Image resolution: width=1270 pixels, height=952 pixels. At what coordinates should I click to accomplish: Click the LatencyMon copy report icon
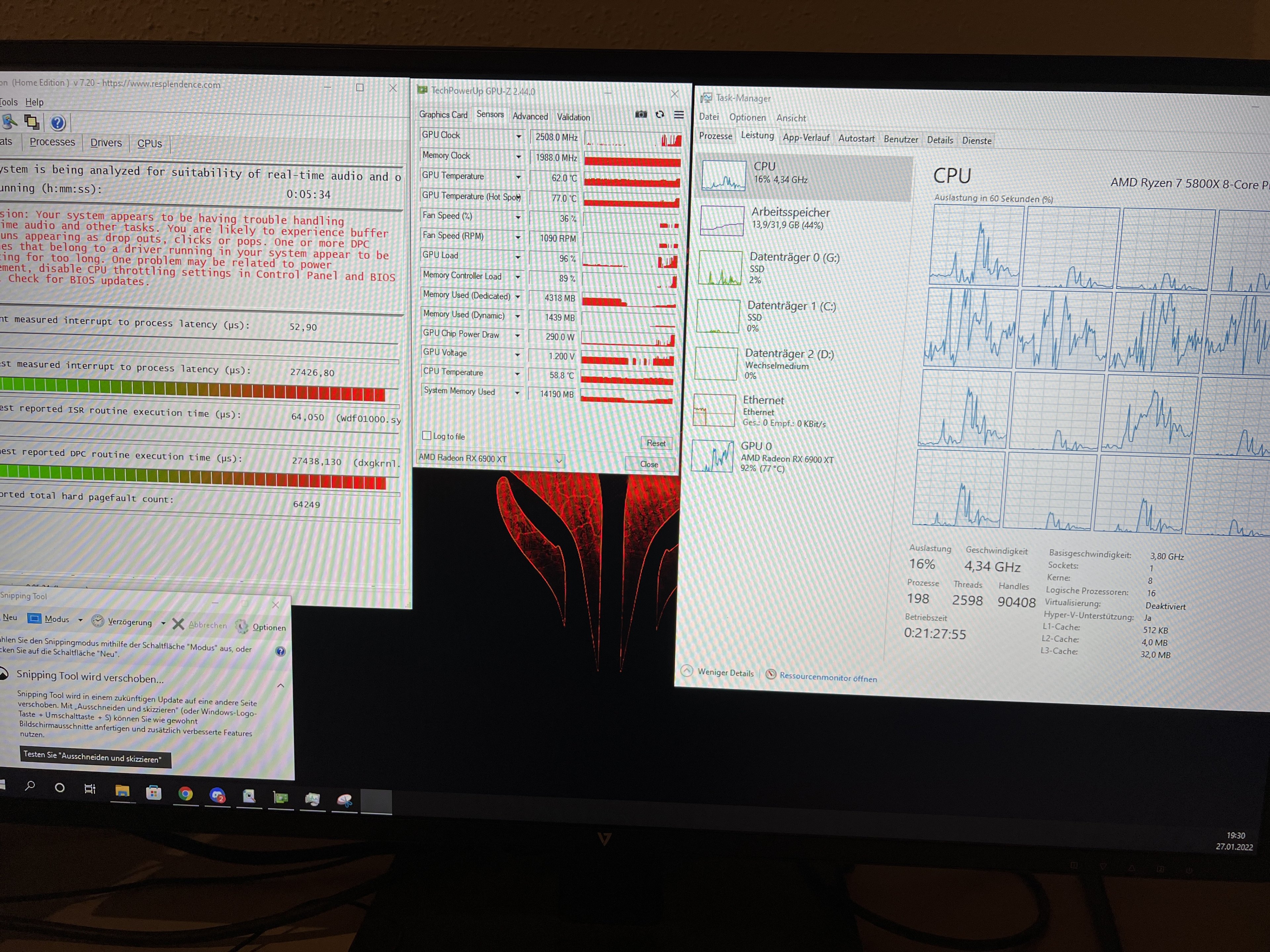pos(32,122)
